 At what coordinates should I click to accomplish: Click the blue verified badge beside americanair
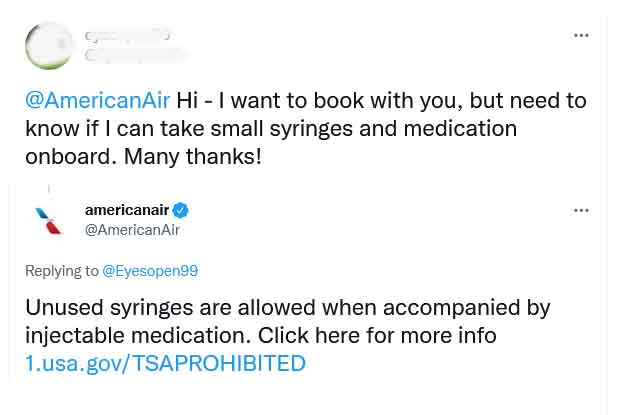tap(180, 210)
